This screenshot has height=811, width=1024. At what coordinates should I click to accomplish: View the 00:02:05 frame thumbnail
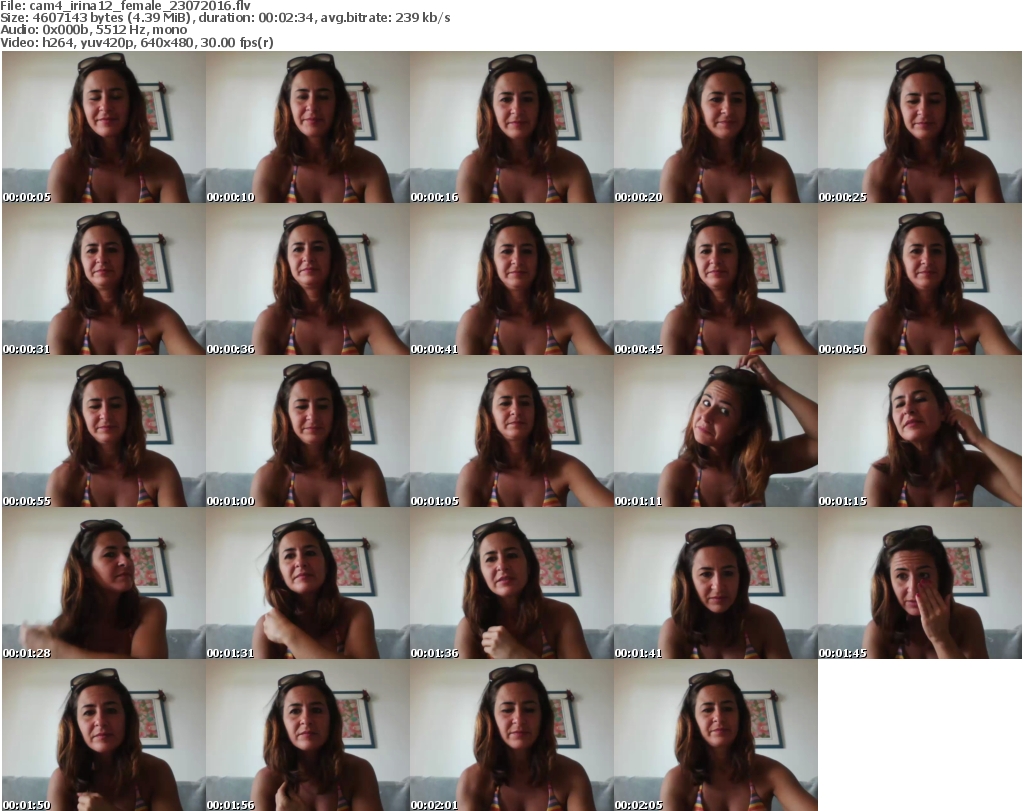pos(715,735)
